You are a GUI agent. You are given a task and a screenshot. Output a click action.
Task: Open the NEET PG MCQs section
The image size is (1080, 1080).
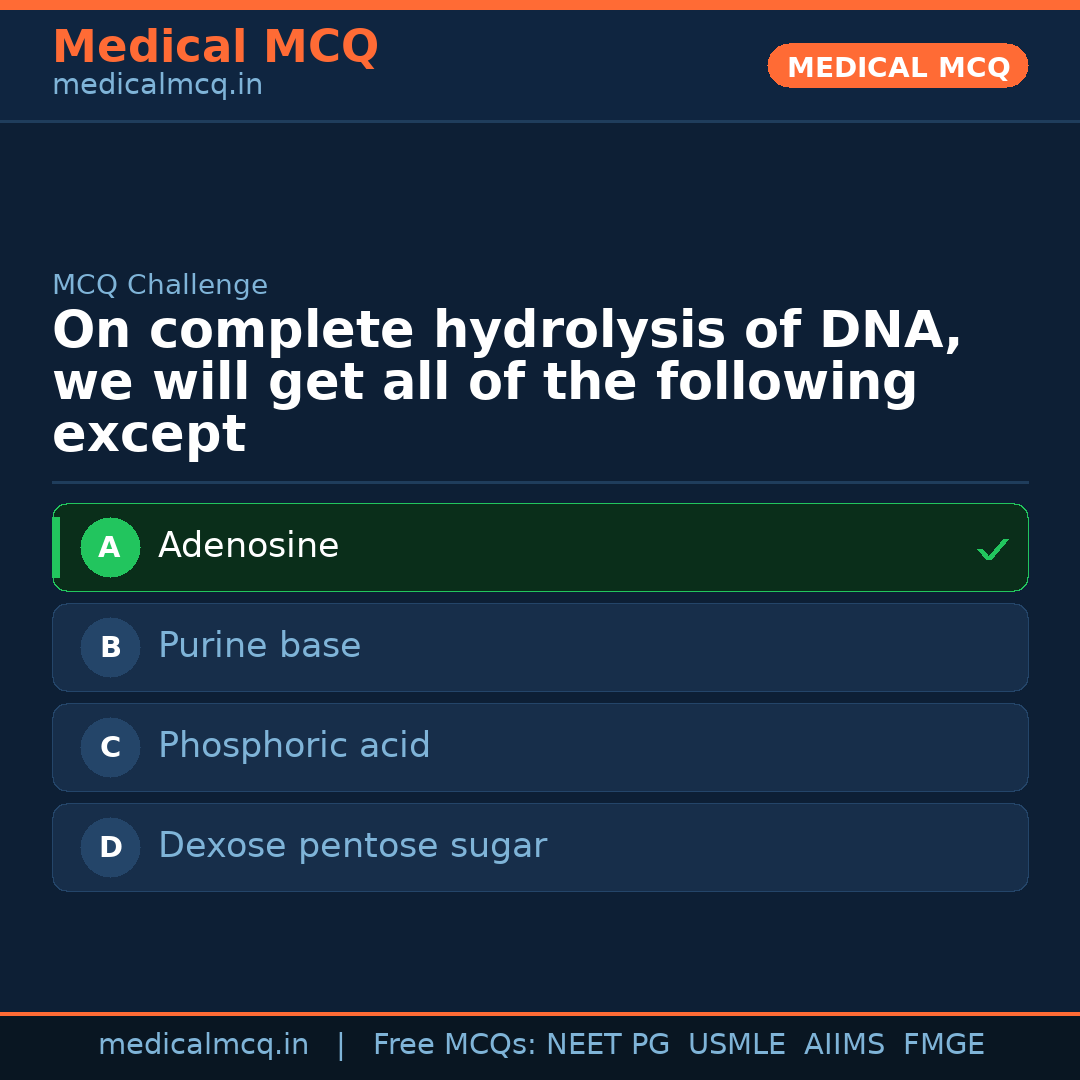tap(607, 1044)
